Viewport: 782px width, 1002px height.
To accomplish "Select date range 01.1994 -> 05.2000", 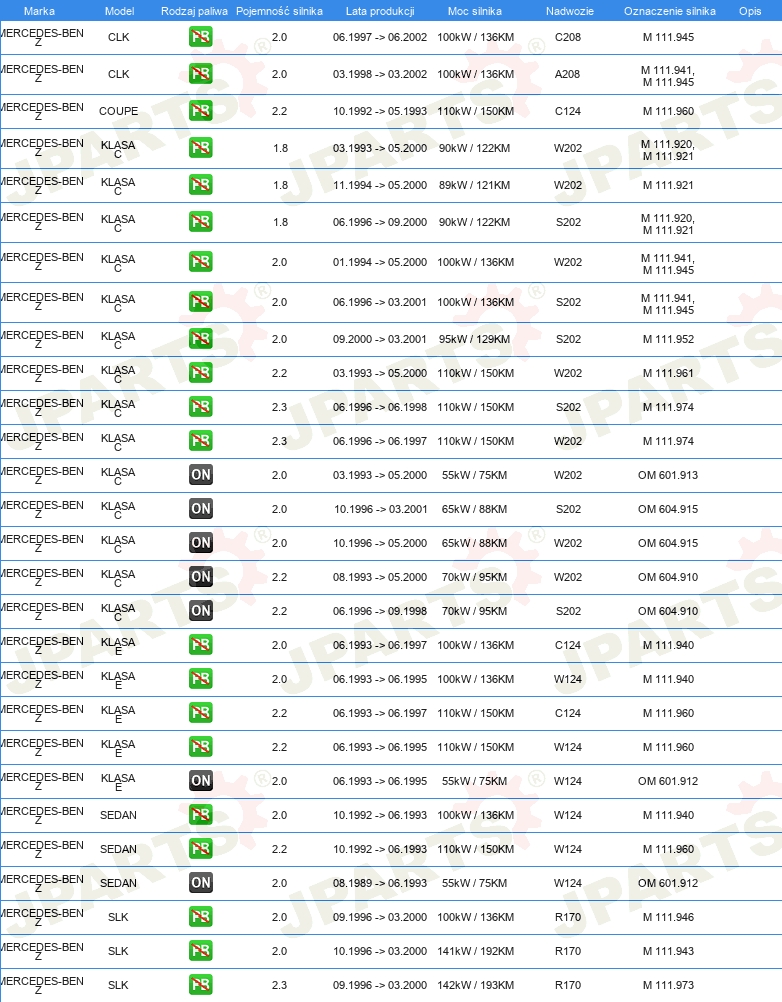I will 380,262.
